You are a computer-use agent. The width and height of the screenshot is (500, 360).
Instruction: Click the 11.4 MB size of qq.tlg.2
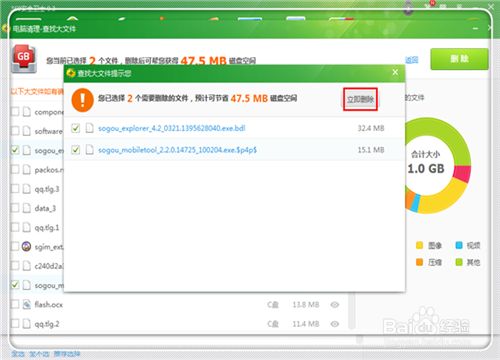coord(306,324)
